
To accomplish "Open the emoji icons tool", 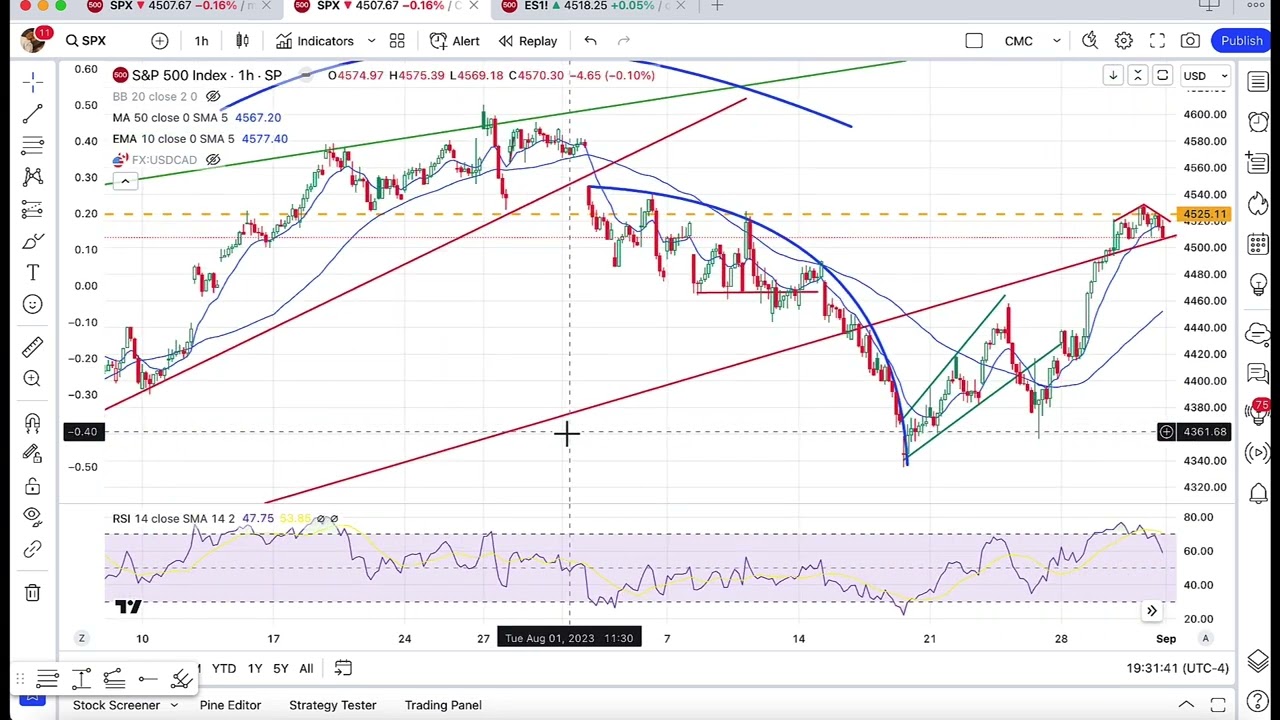I will click(x=32, y=304).
